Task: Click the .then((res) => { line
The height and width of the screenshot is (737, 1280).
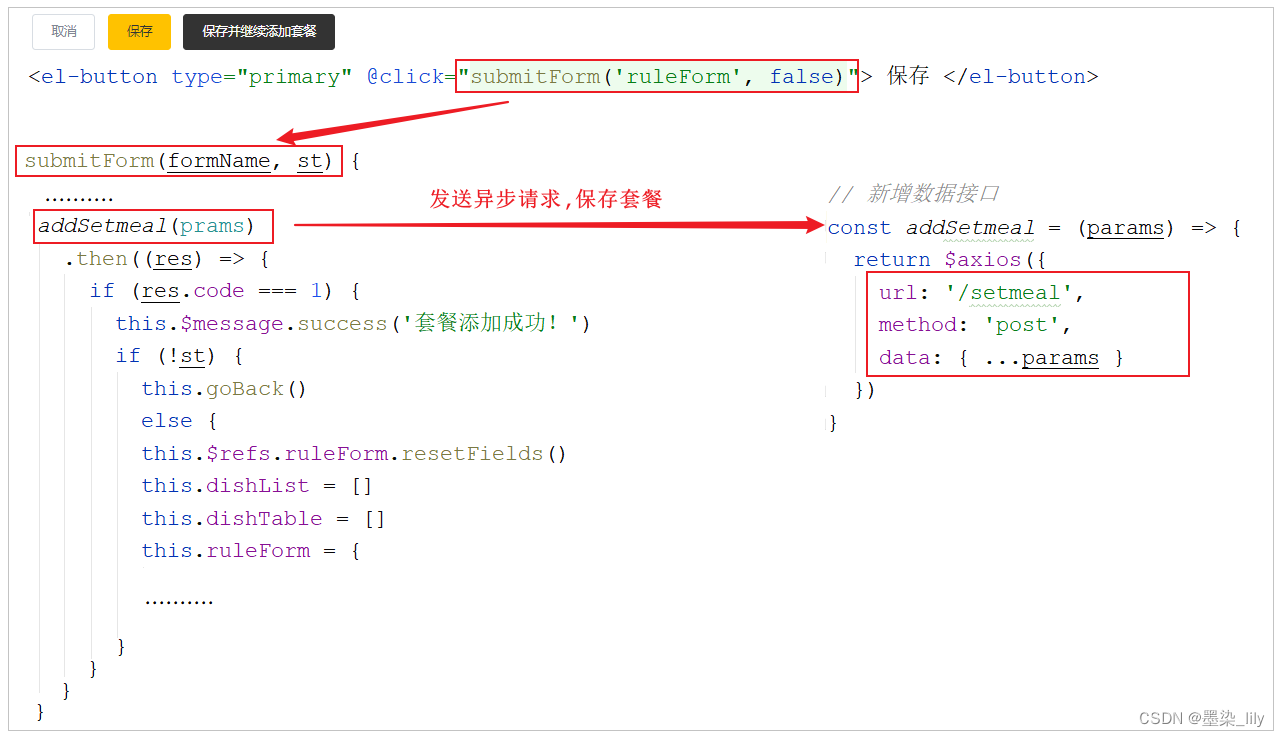Action: click(x=167, y=259)
